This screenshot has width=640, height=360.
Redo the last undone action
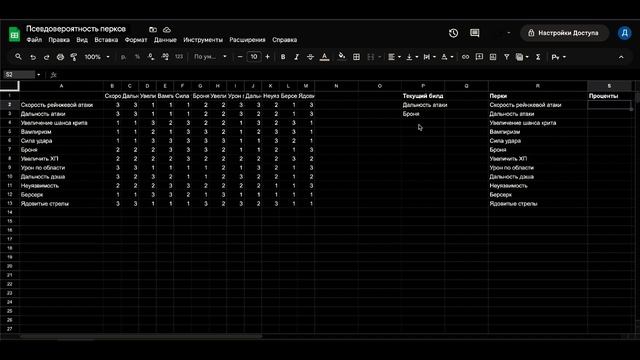tap(47, 57)
